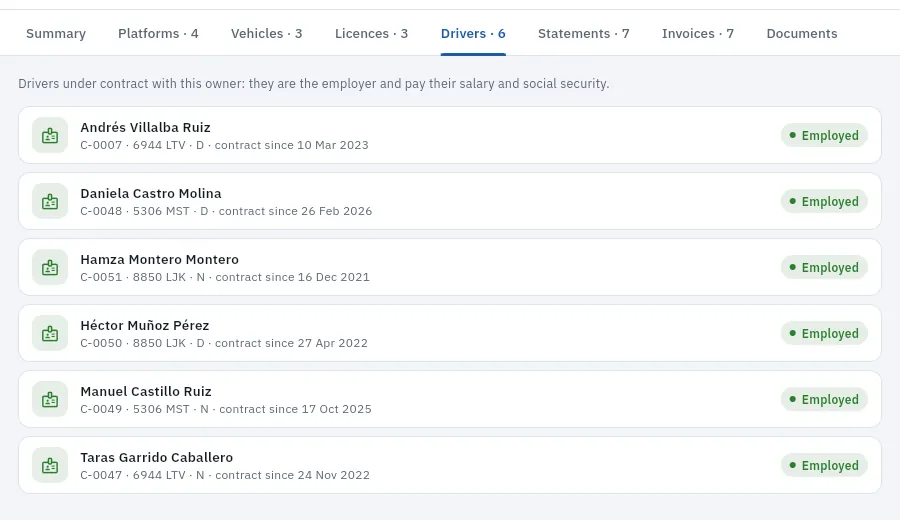Click the Employed badge for Andrés Villalba Ruiz

(x=824, y=135)
